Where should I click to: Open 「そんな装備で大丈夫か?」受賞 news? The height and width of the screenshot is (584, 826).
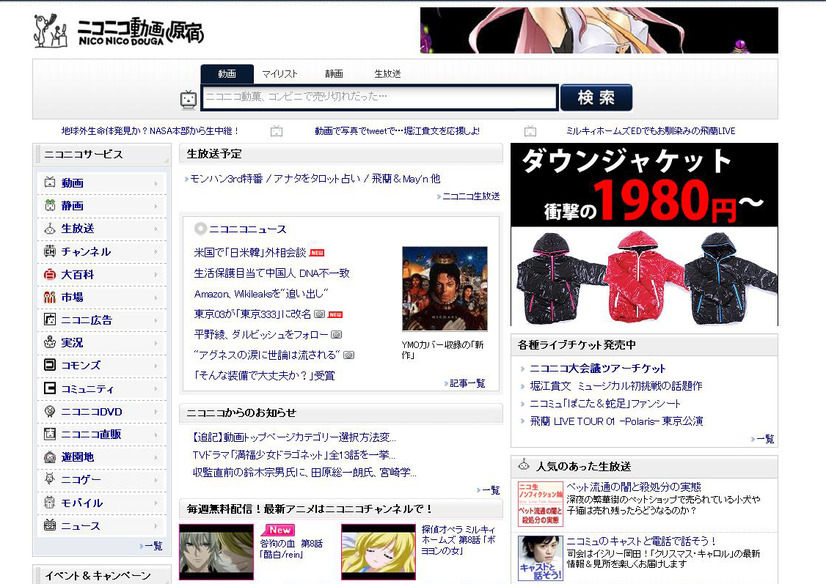point(264,375)
